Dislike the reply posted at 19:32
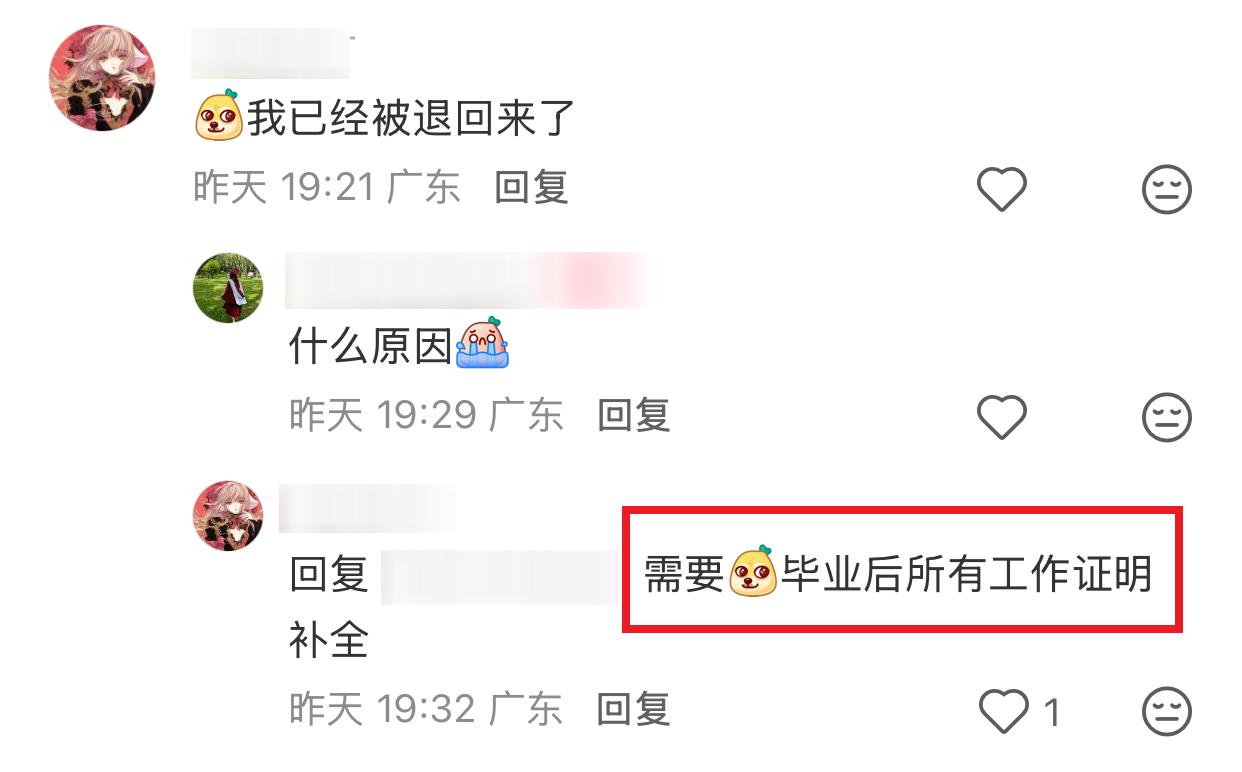This screenshot has height=772, width=1242. [x=1166, y=712]
